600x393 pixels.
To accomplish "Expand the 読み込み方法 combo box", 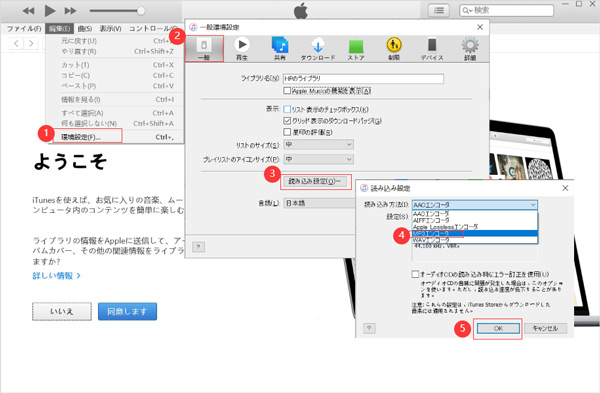I will click(474, 205).
